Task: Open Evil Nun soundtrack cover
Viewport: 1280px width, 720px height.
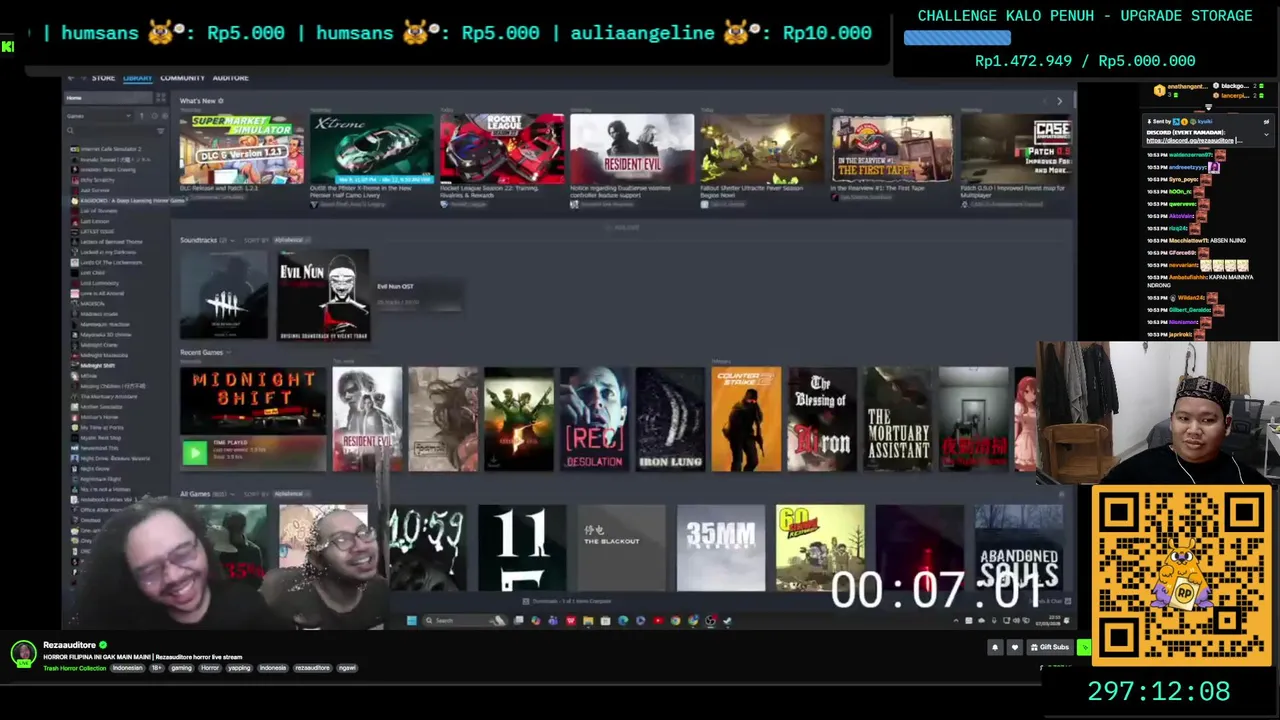Action: [x=324, y=295]
